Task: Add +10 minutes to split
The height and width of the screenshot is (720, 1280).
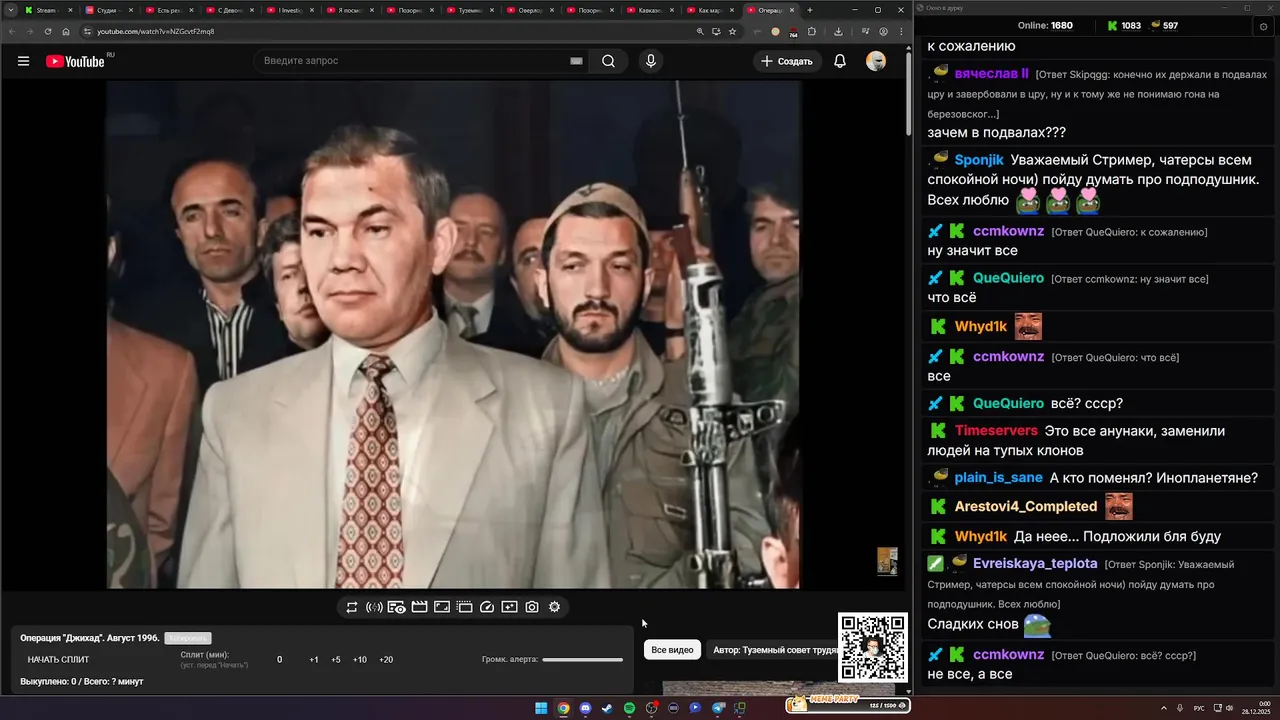Action: point(360,660)
